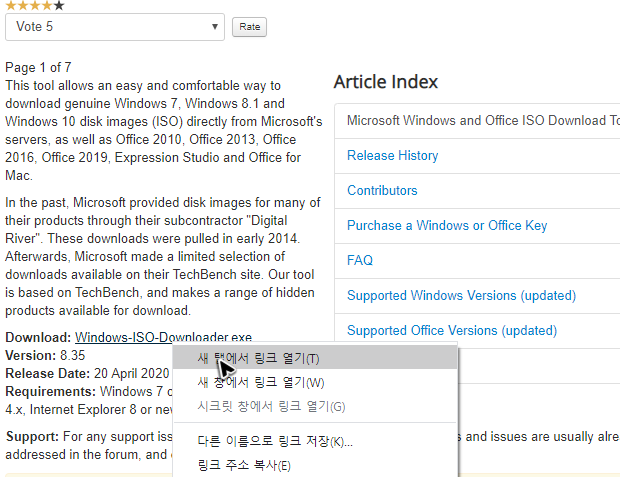Open Purchase a Windows or Office Key
Viewport: 620px width, 477px height.
pos(447,225)
